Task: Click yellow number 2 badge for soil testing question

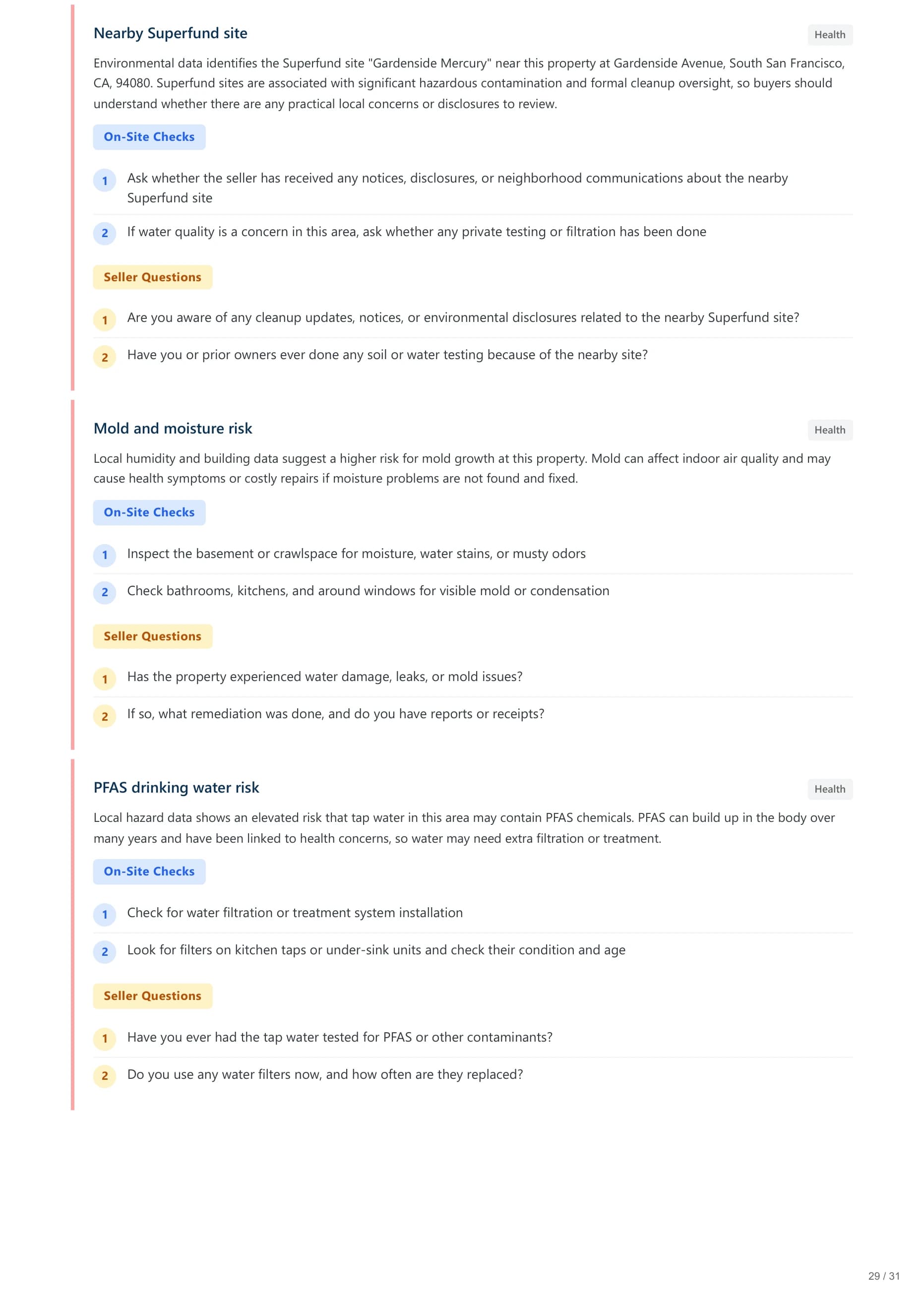Action: click(105, 357)
